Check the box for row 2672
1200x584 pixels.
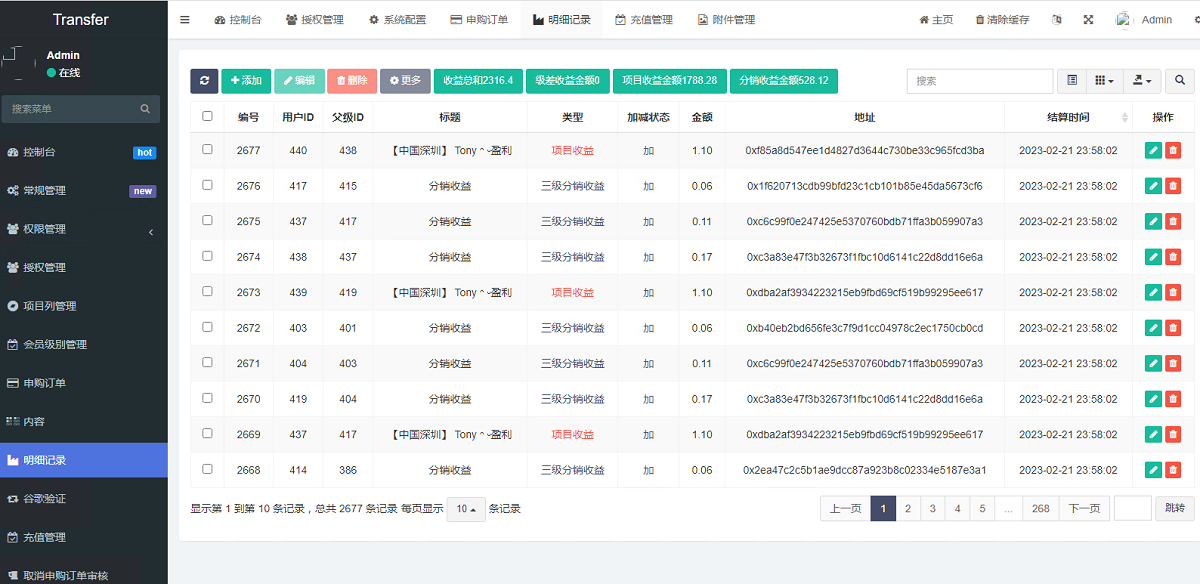(x=208, y=327)
